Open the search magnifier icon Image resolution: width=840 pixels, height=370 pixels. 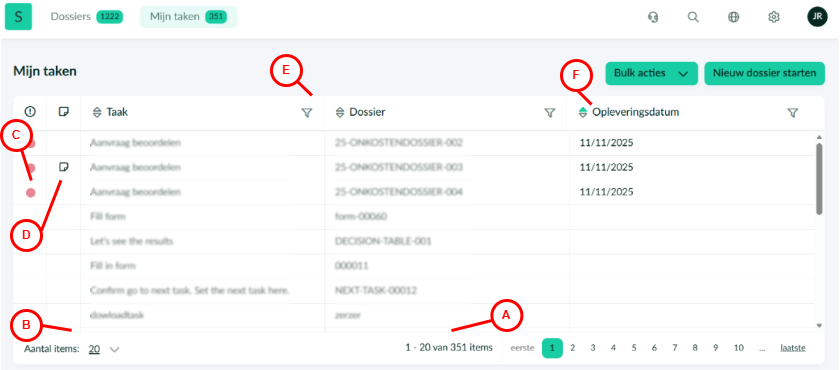click(693, 17)
